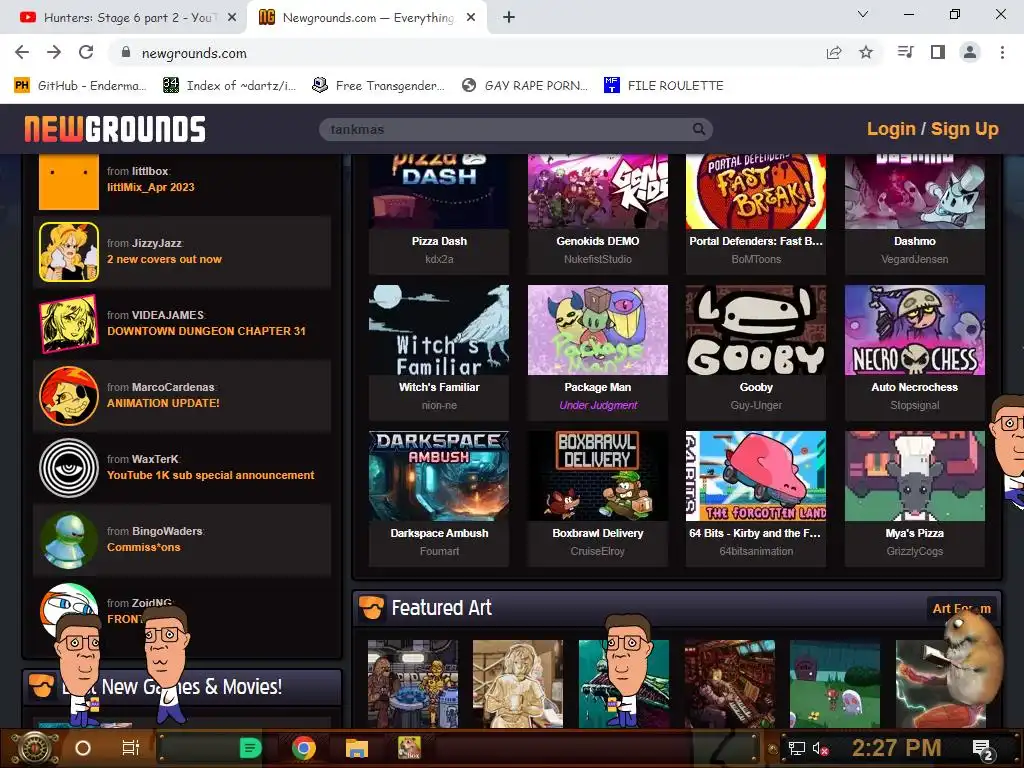This screenshot has height=768, width=1024.
Task: Select the Newgrounds.com tab
Action: (368, 18)
